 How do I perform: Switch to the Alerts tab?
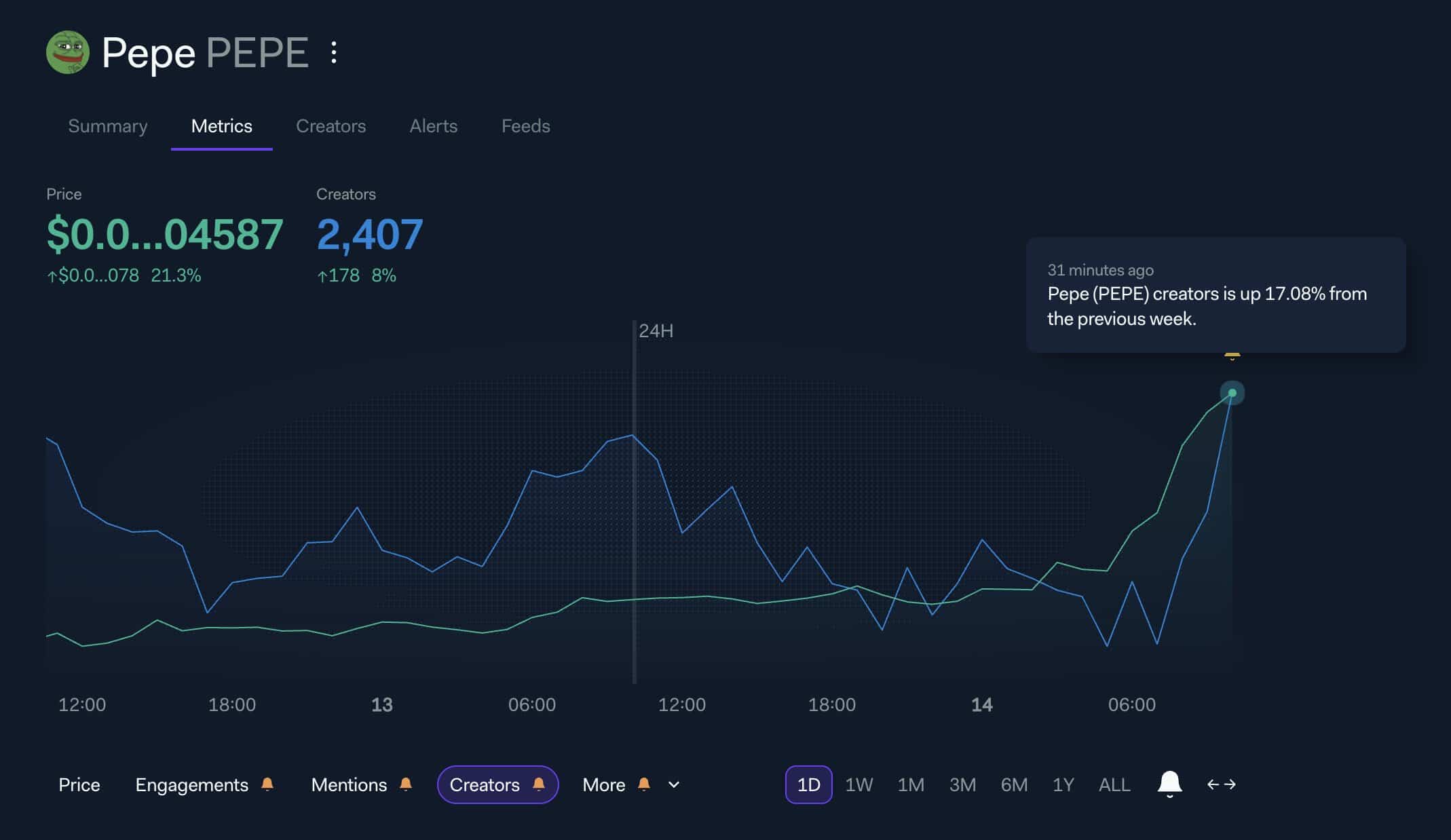[x=433, y=126]
